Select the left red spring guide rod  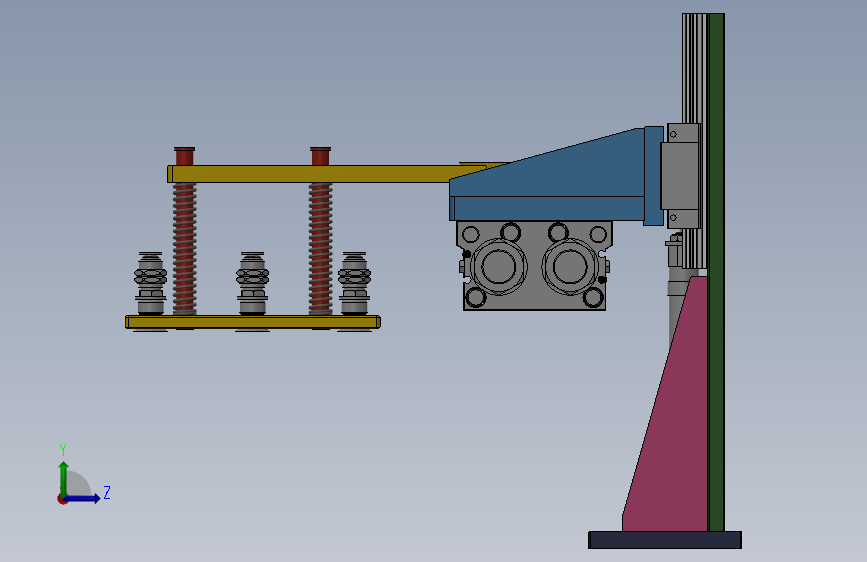tap(185, 238)
